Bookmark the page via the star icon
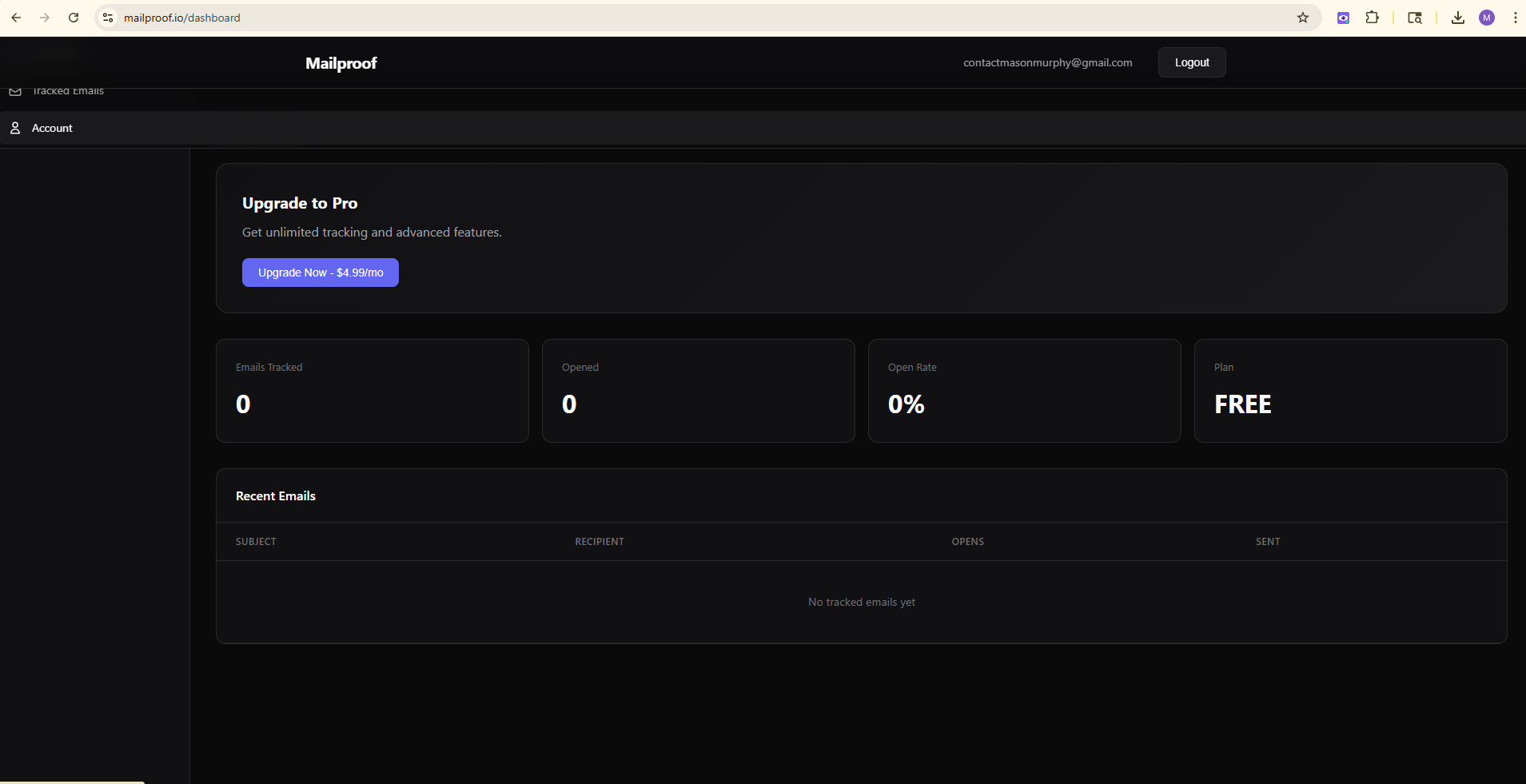The height and width of the screenshot is (784, 1526). (x=1303, y=17)
